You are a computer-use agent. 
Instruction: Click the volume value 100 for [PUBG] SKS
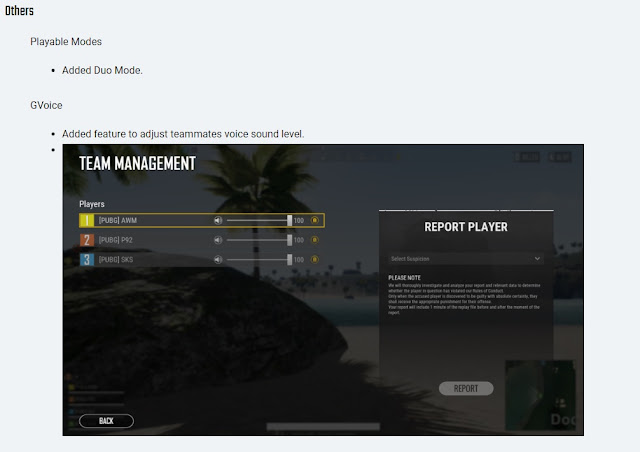coord(299,260)
